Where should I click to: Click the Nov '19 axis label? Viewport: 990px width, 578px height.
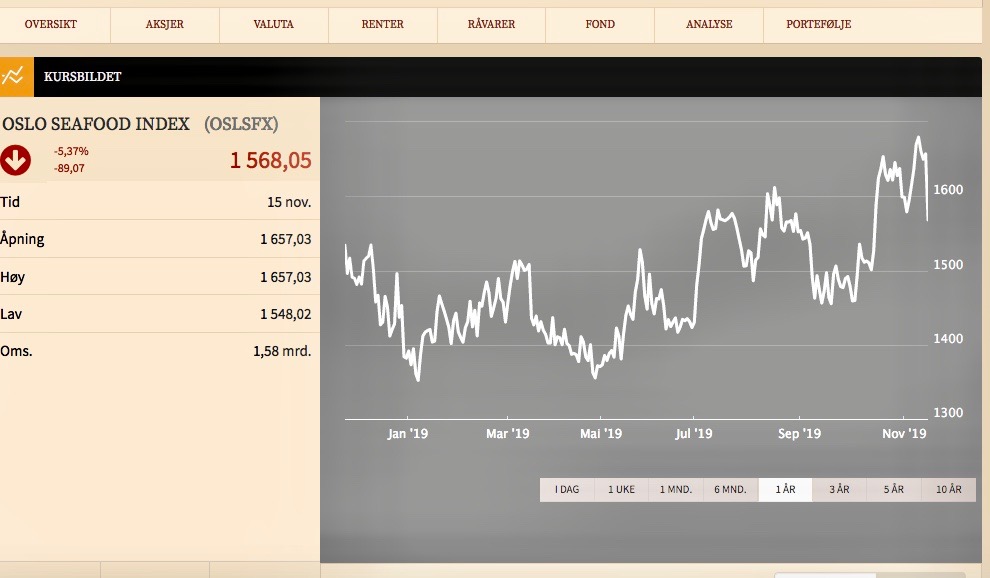click(x=904, y=434)
